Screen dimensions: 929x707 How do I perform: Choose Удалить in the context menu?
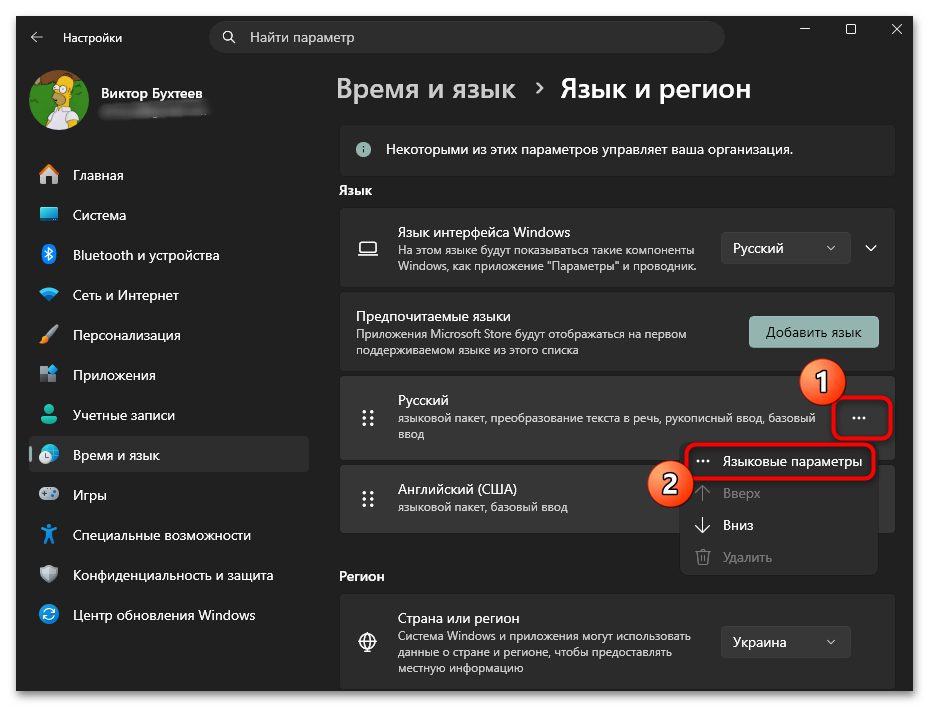pyautogui.click(x=747, y=557)
